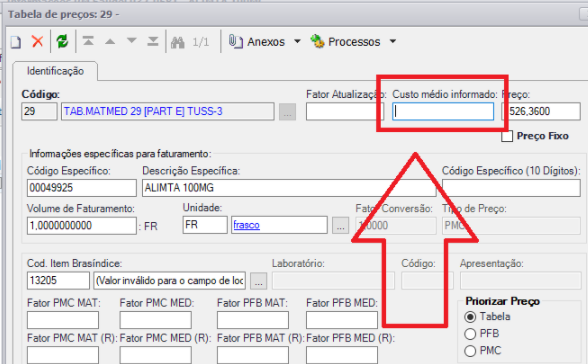
Task: Open the frasco link
Action: click(246, 225)
